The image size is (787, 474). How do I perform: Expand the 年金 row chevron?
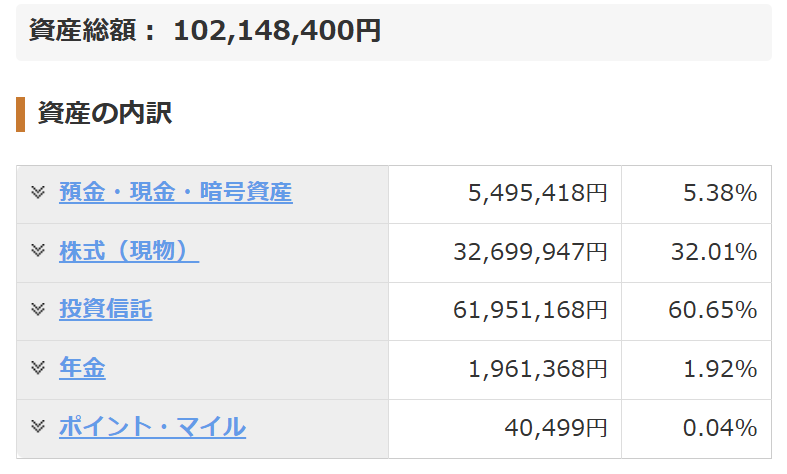pos(38,368)
